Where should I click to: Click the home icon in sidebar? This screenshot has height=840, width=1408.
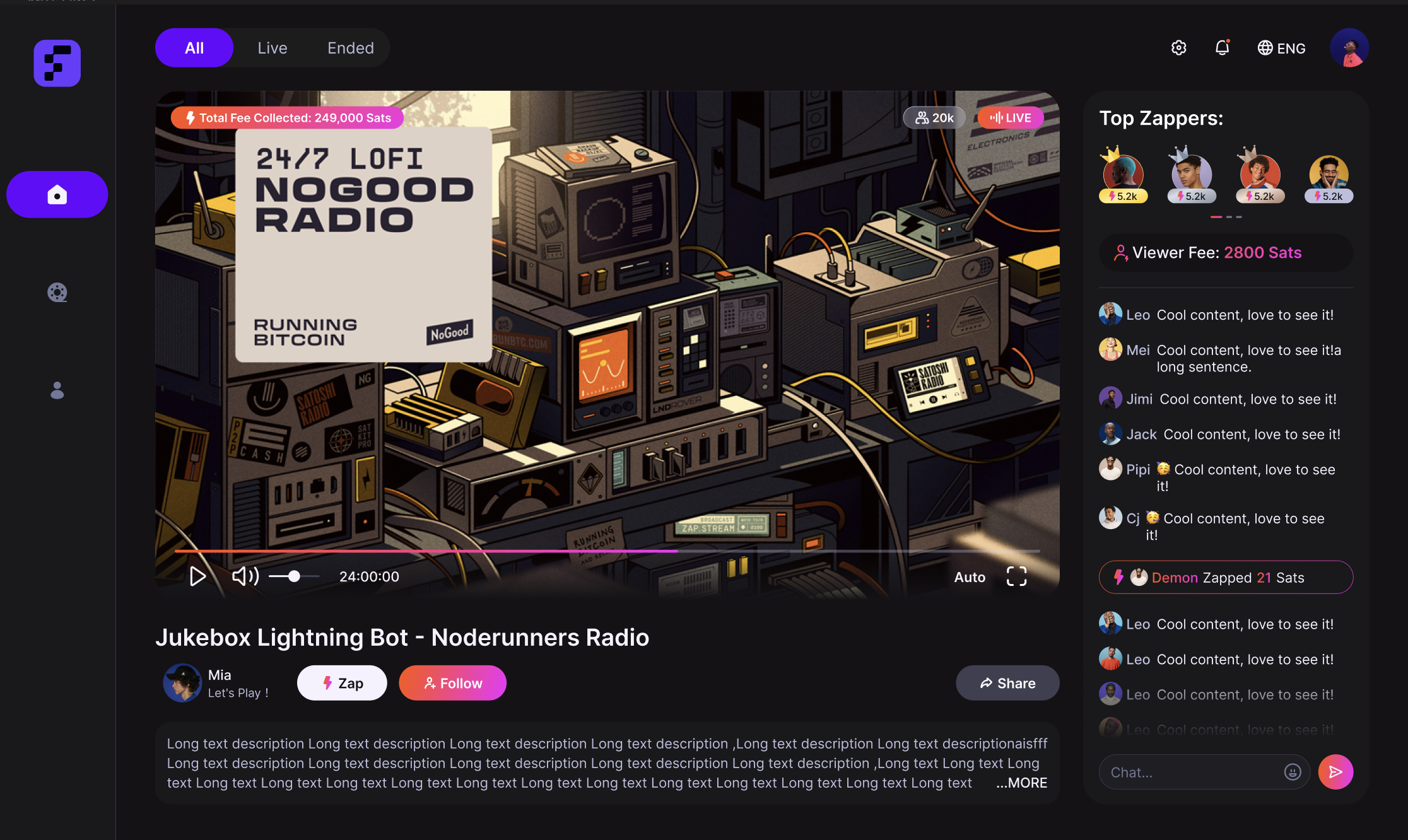[57, 195]
